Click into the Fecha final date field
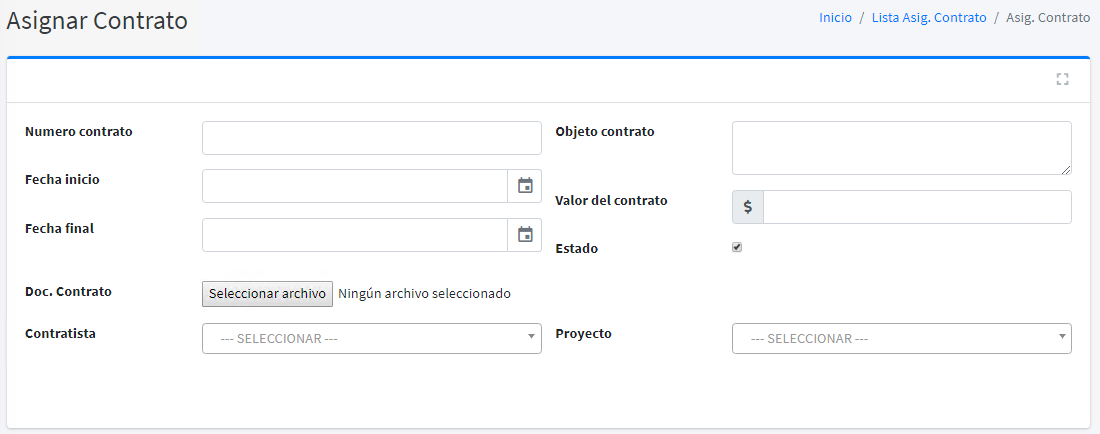 coord(355,235)
